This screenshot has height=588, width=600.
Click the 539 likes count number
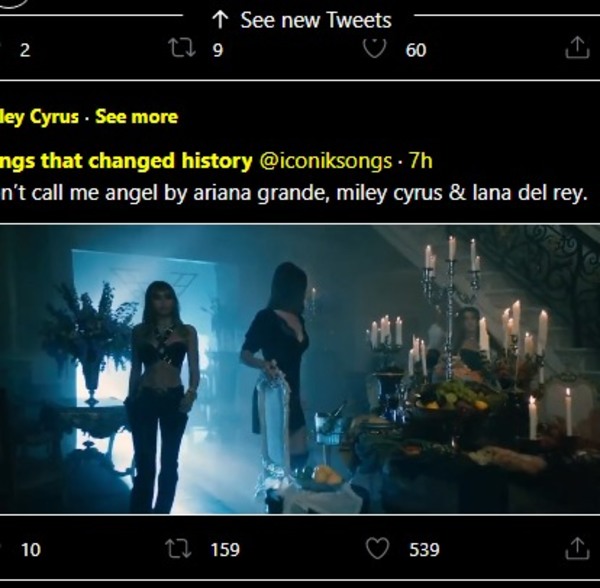[424, 549]
